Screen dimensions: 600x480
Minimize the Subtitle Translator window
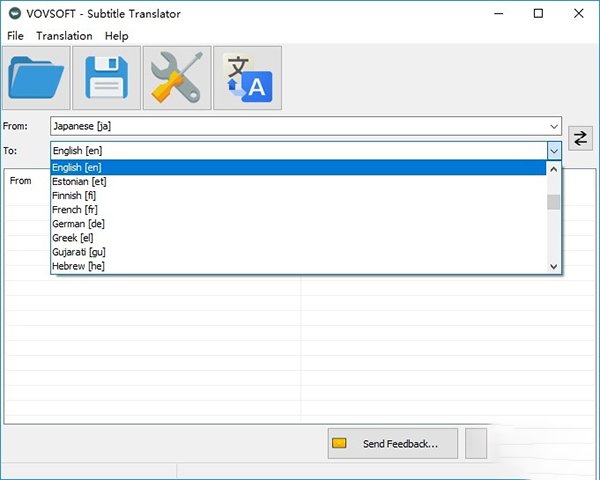coord(499,14)
